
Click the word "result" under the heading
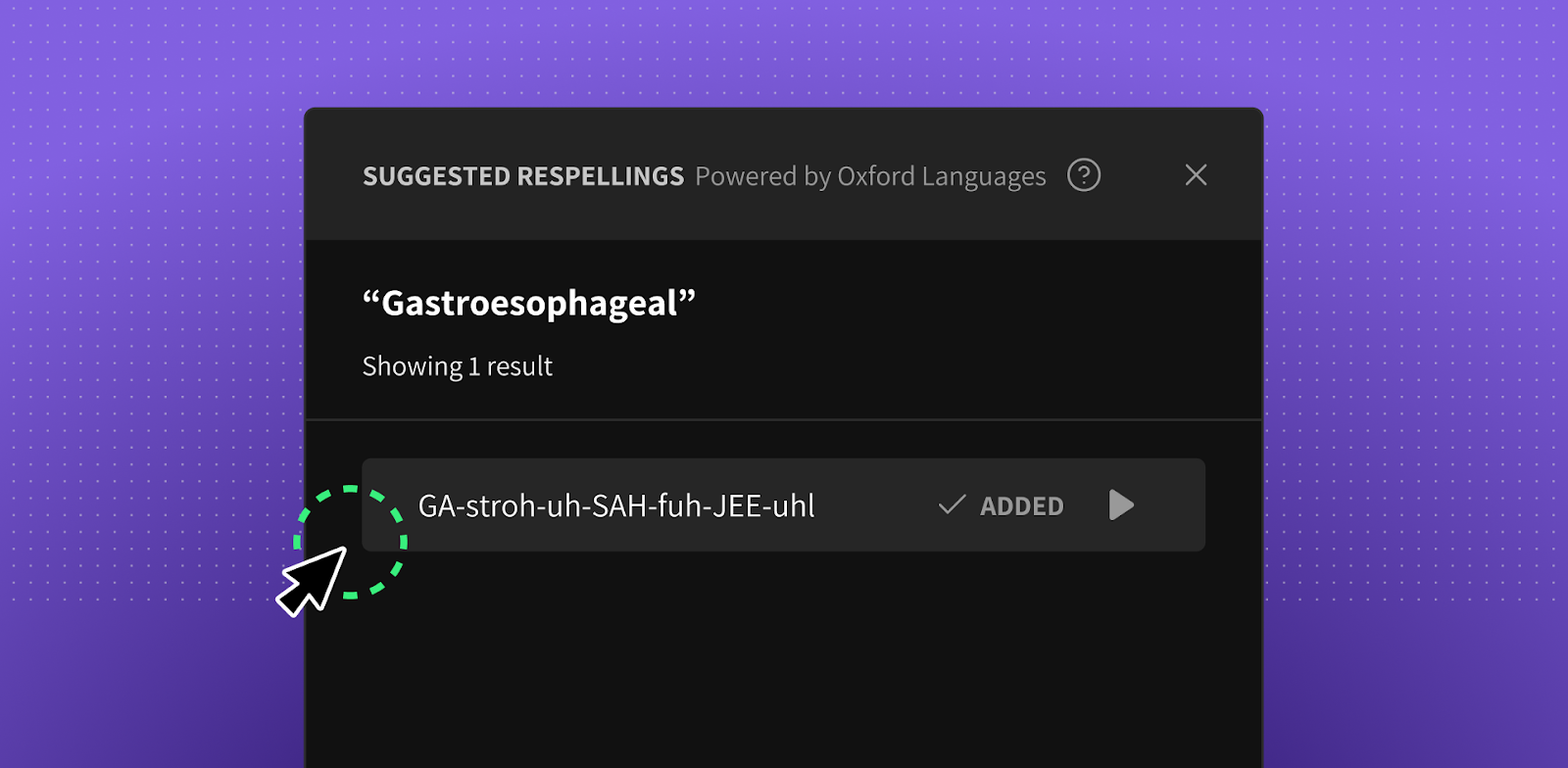519,366
